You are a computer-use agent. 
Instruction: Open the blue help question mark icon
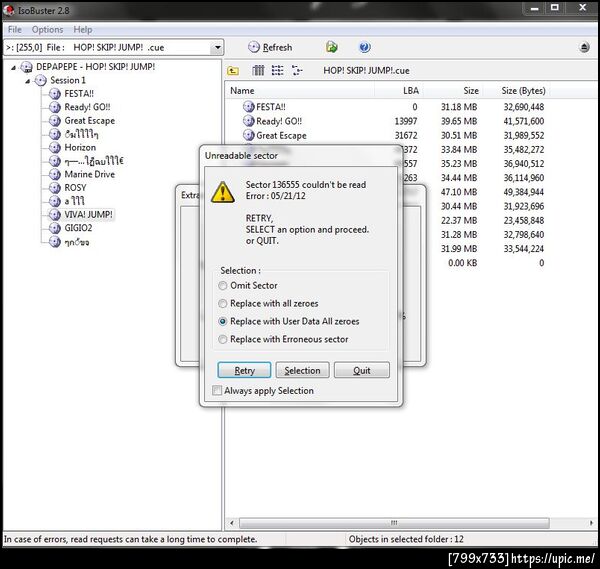coord(365,47)
